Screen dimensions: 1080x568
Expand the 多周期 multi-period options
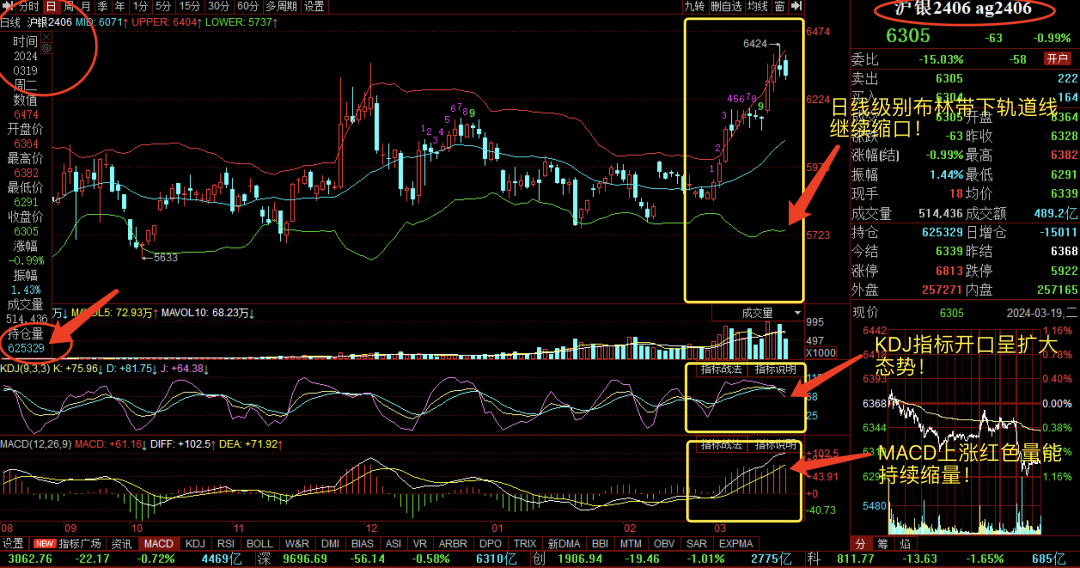pos(281,6)
